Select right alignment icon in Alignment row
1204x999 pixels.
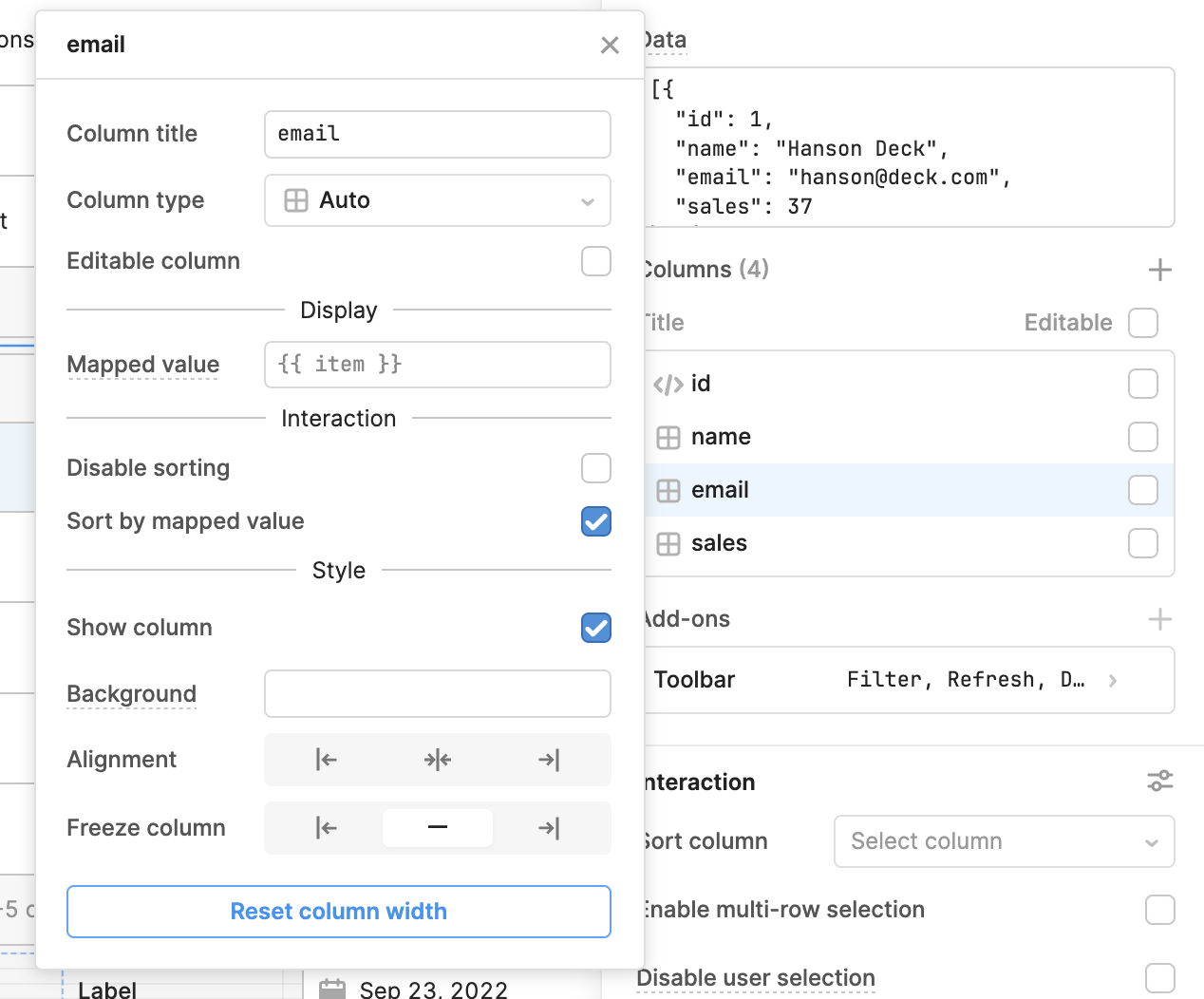pyautogui.click(x=549, y=760)
